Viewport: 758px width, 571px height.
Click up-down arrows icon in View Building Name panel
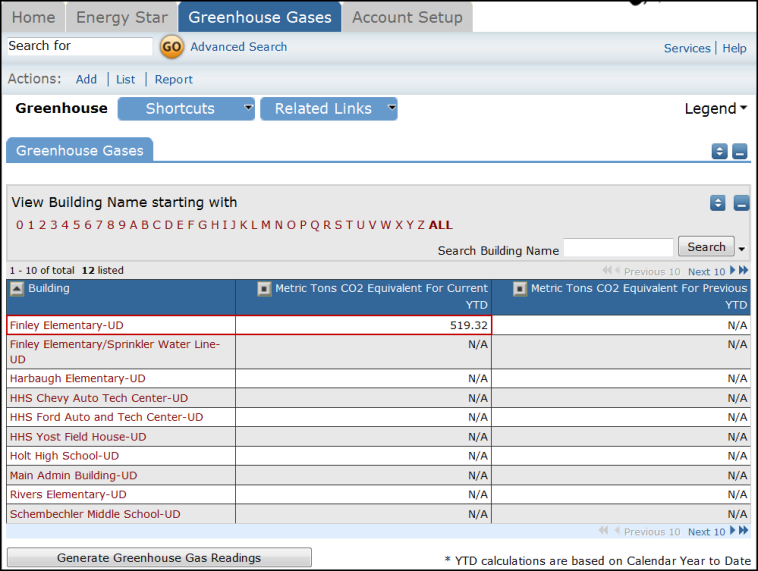[718, 203]
